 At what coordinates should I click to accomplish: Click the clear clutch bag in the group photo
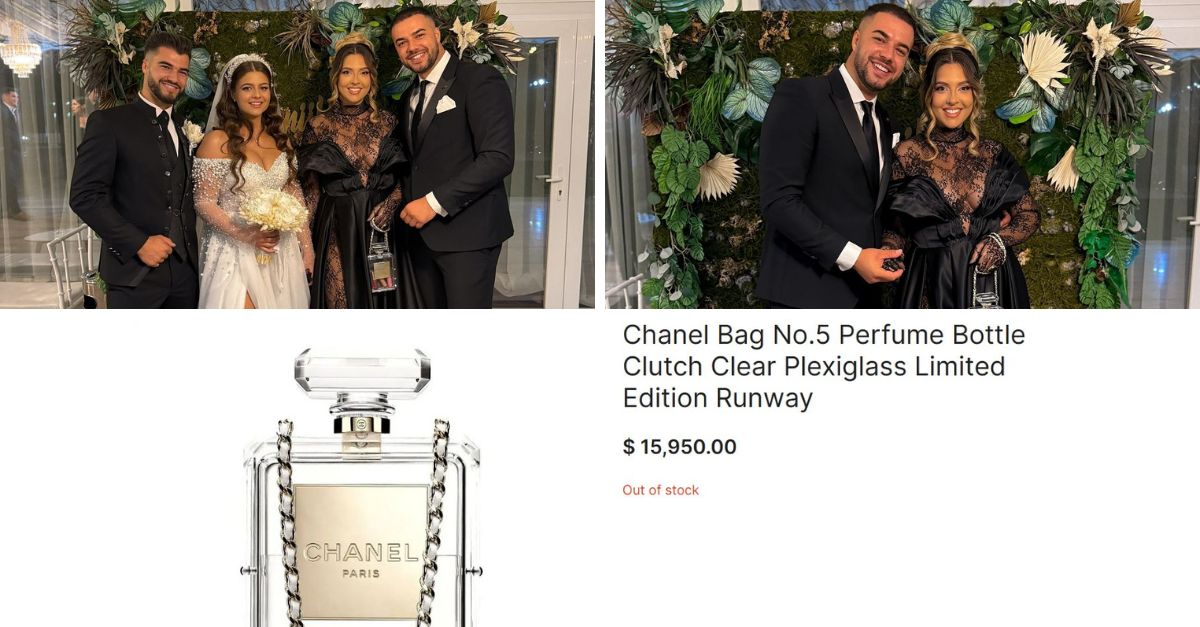coord(382,262)
